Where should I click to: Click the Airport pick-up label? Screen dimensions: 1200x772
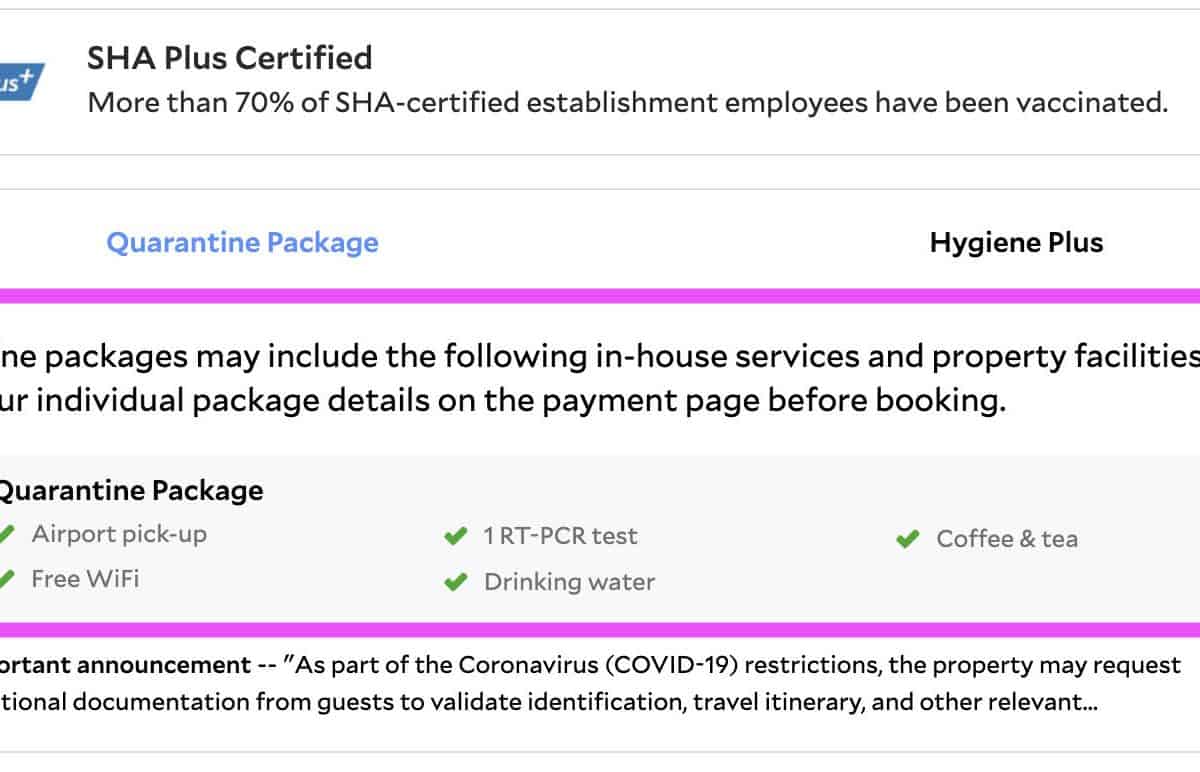pos(119,534)
